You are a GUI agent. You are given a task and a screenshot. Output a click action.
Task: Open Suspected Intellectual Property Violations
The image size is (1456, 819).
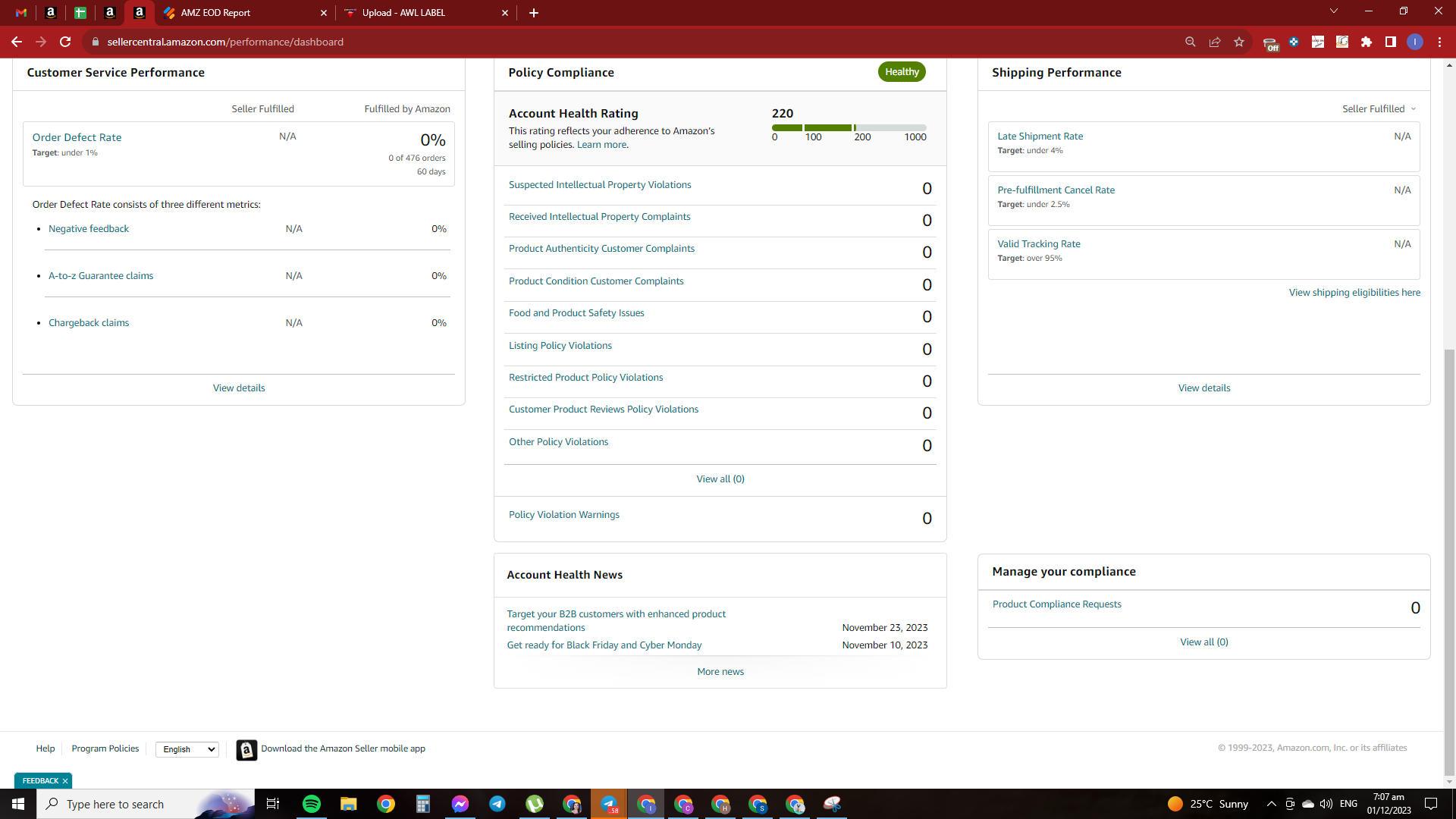600,185
